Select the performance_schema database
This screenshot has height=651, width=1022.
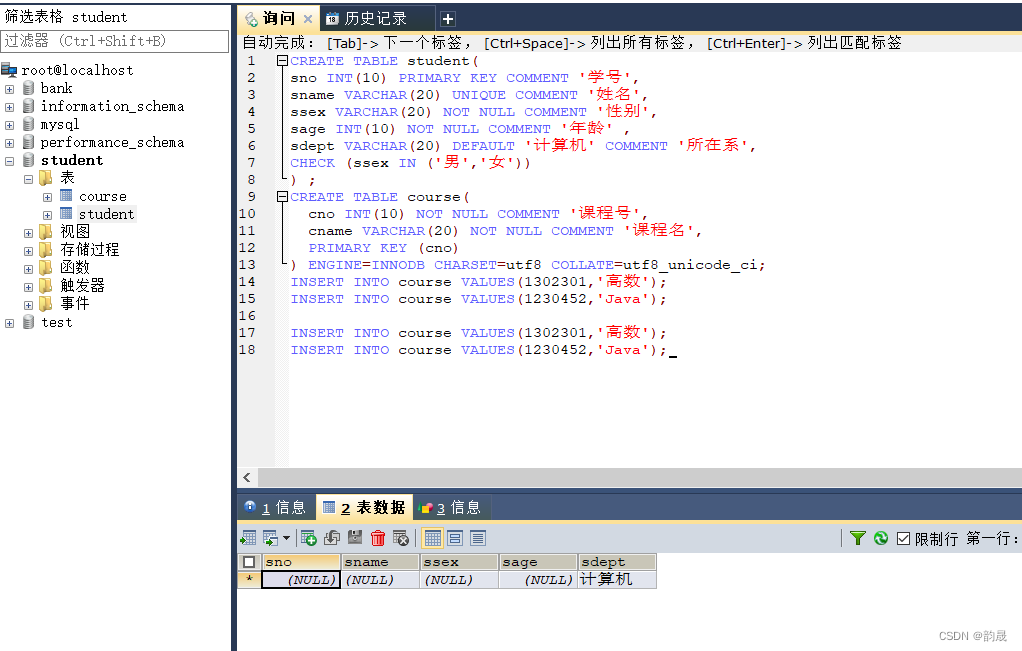pyautogui.click(x=112, y=142)
